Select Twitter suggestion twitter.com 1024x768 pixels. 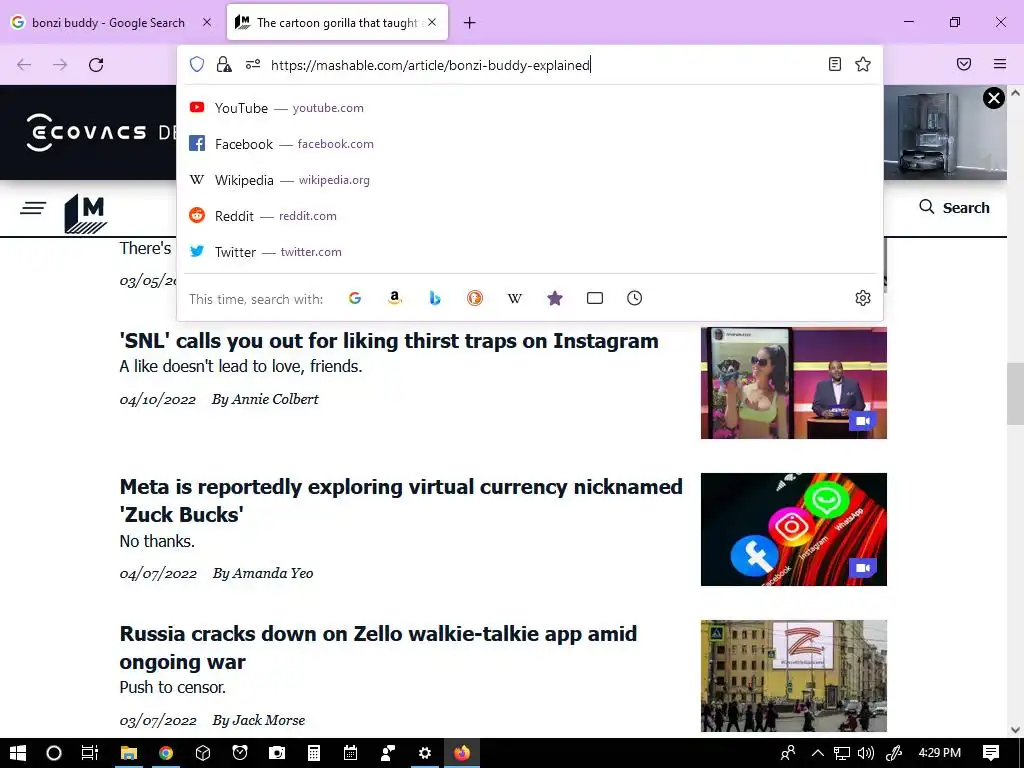[x=530, y=251]
